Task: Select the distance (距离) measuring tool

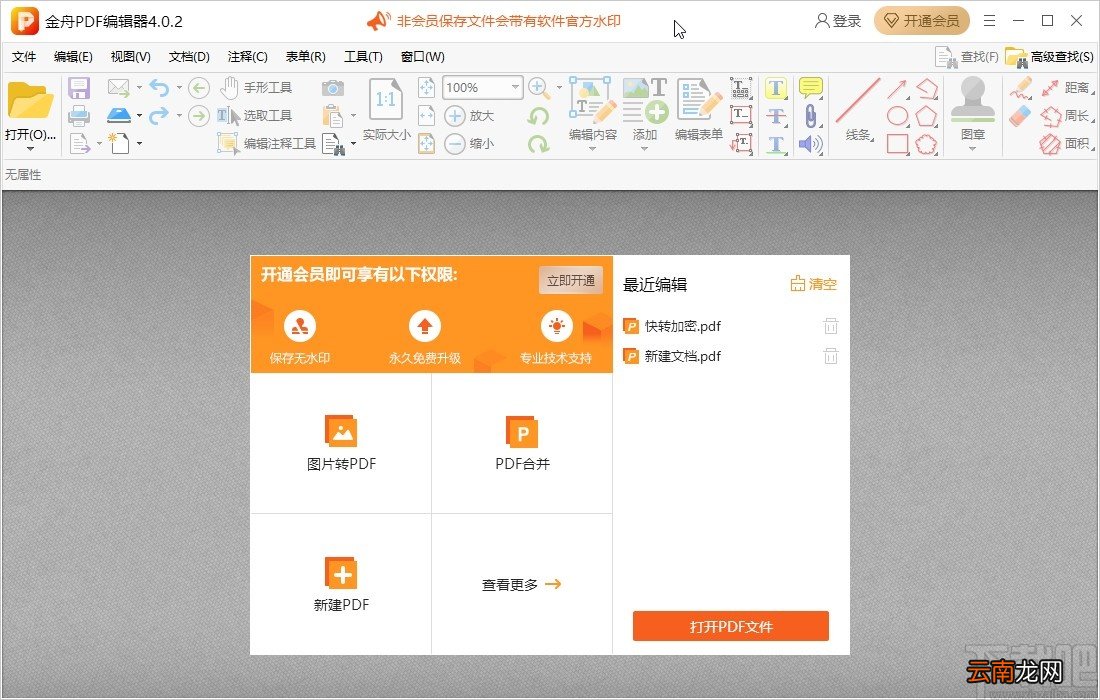Action: click(1067, 88)
